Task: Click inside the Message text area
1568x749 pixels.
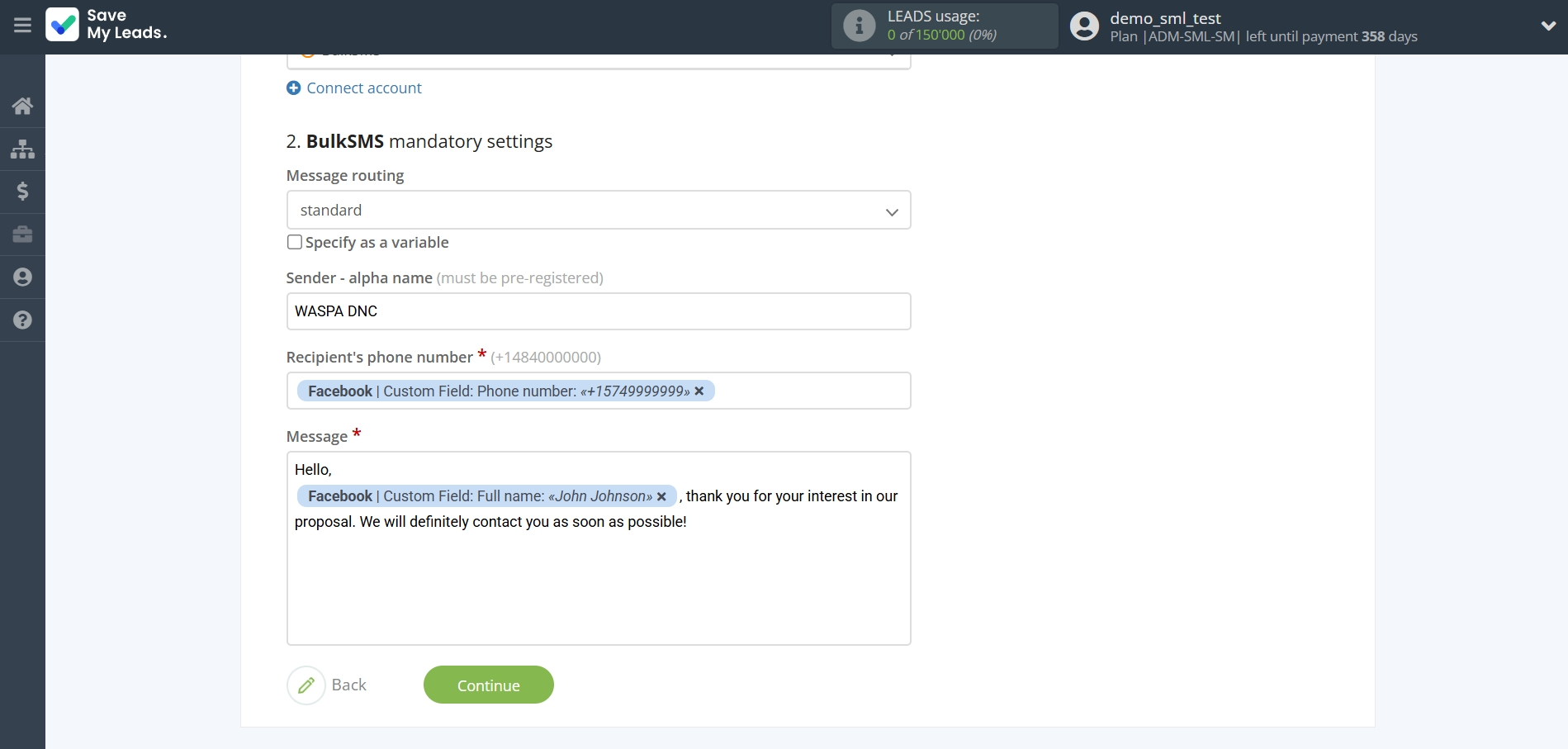Action: pos(598,586)
